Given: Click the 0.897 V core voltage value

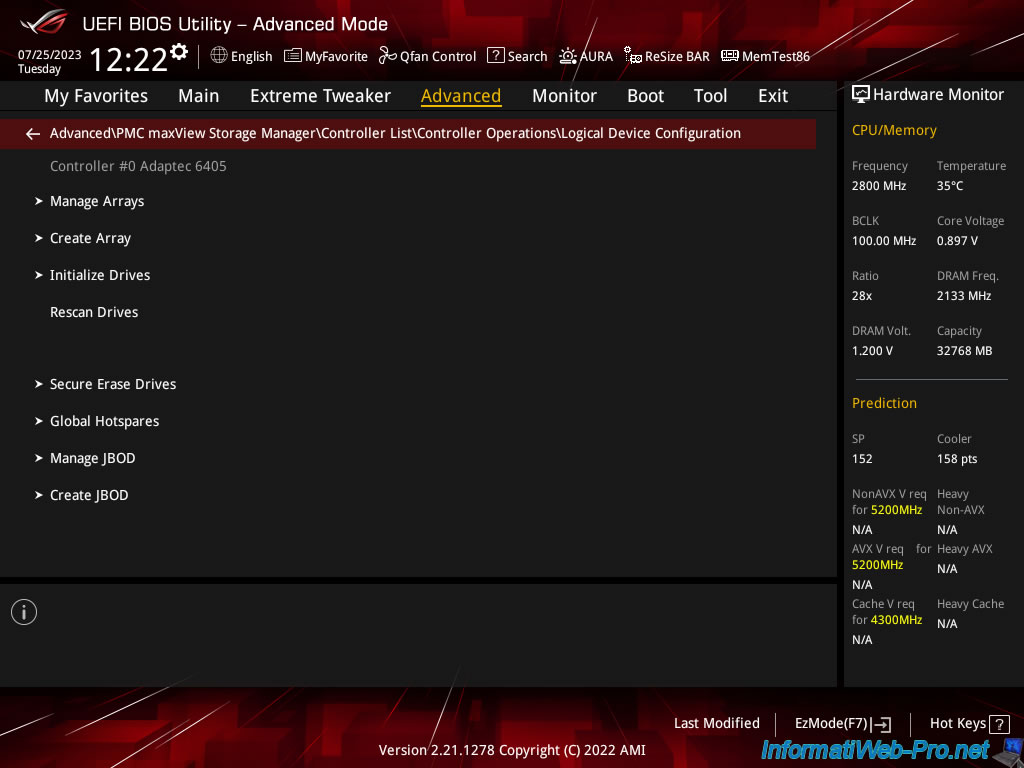Looking at the screenshot, I should pyautogui.click(x=957, y=241).
